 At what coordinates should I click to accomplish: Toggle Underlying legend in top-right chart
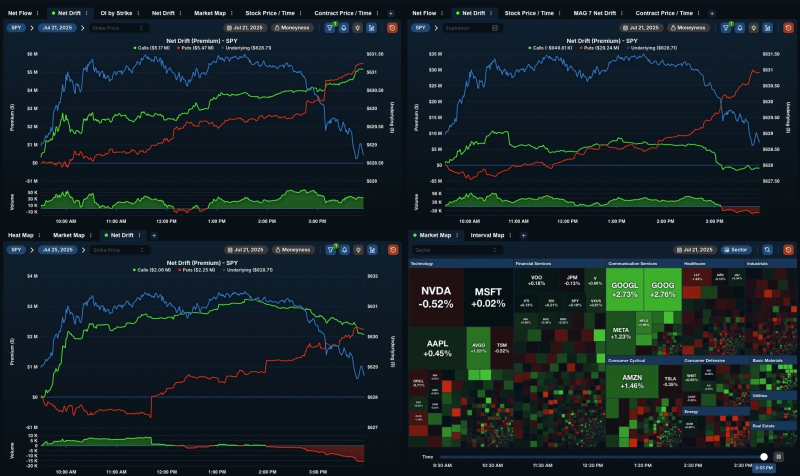652,48
